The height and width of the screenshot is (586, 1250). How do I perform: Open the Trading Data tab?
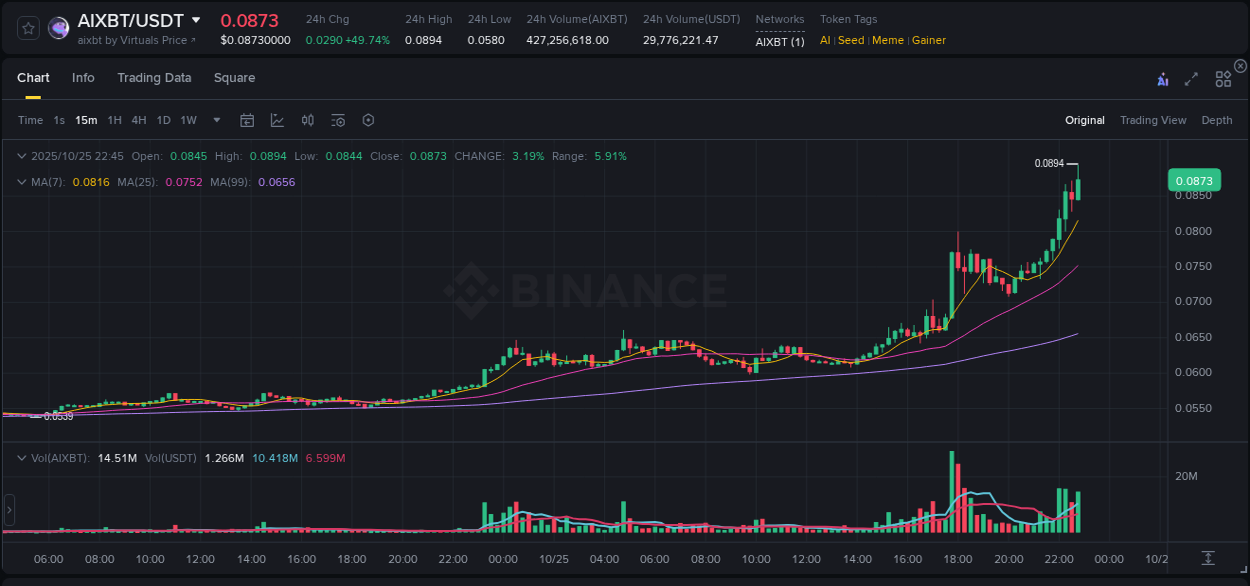(154, 77)
